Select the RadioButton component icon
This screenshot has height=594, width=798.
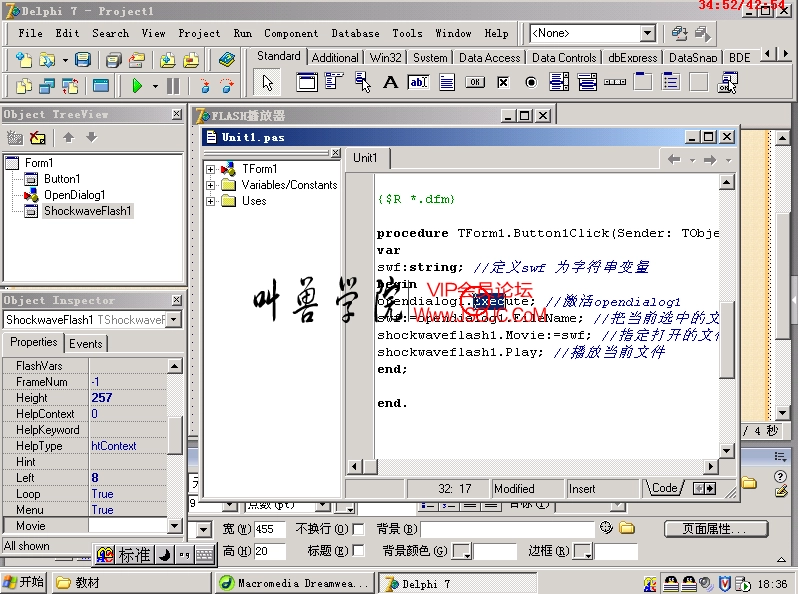531,82
